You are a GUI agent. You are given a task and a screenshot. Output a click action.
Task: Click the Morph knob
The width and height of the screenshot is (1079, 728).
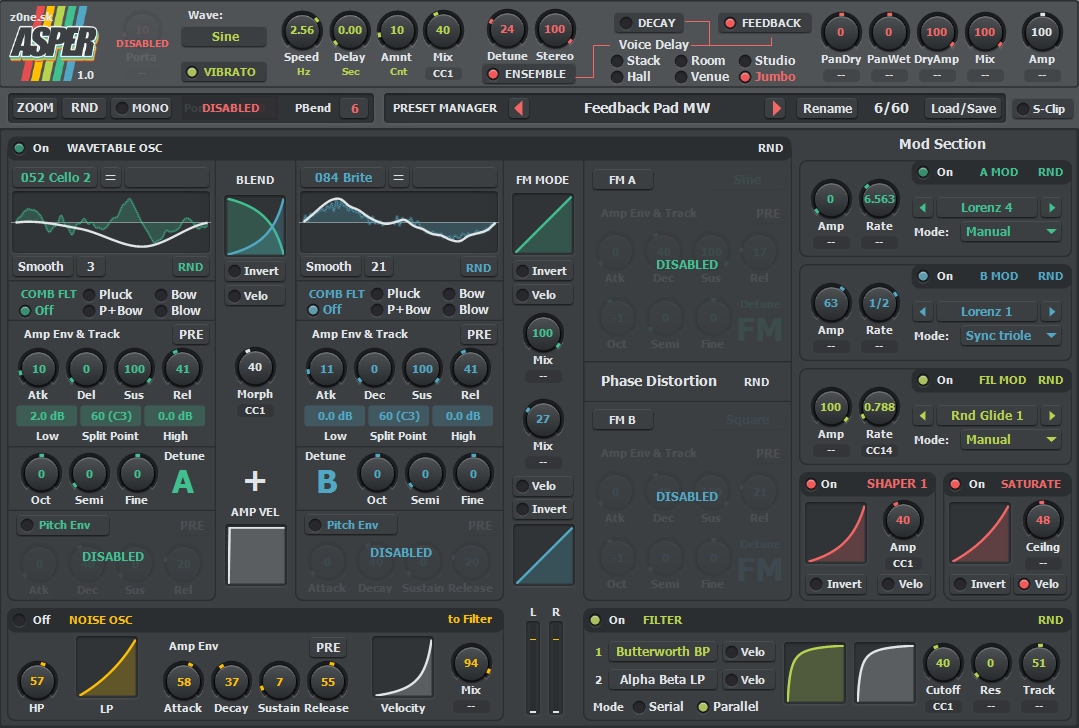pyautogui.click(x=255, y=367)
